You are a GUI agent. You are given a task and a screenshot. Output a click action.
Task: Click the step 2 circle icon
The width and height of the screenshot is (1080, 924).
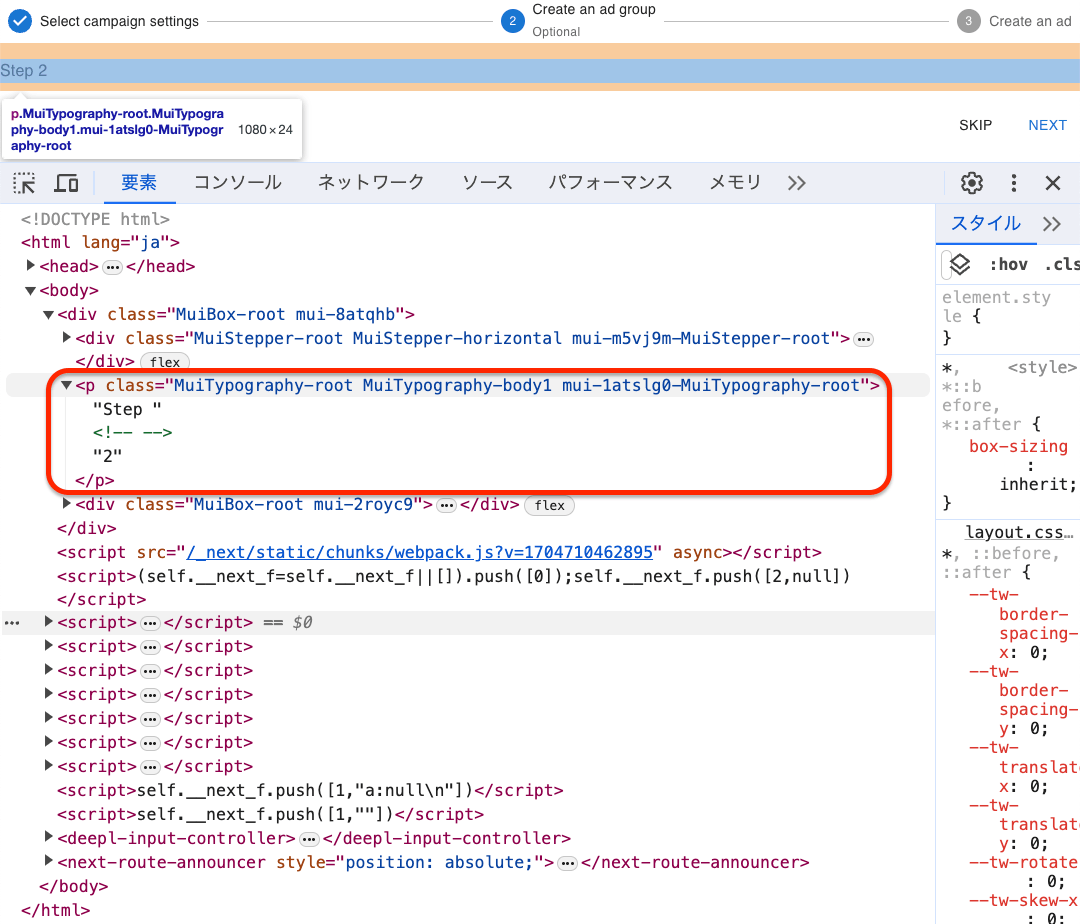(512, 21)
